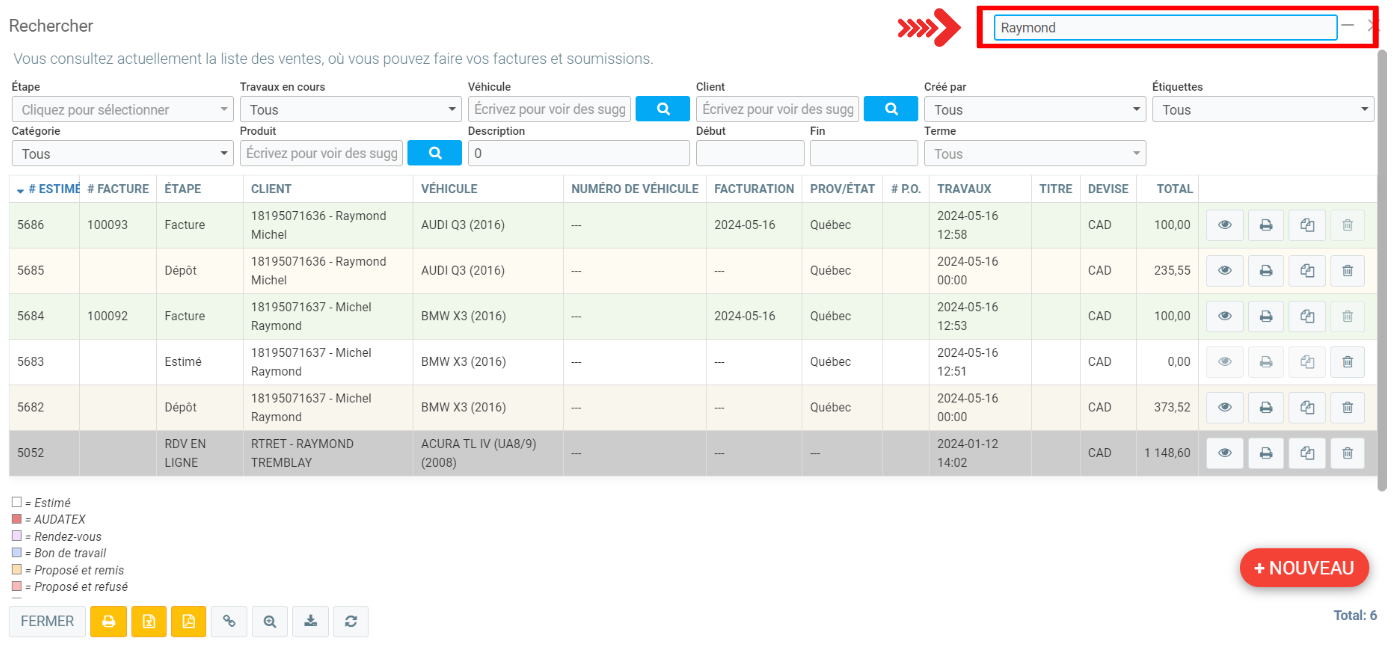
Task: Expand the Créé par dropdown
Action: 1034,110
